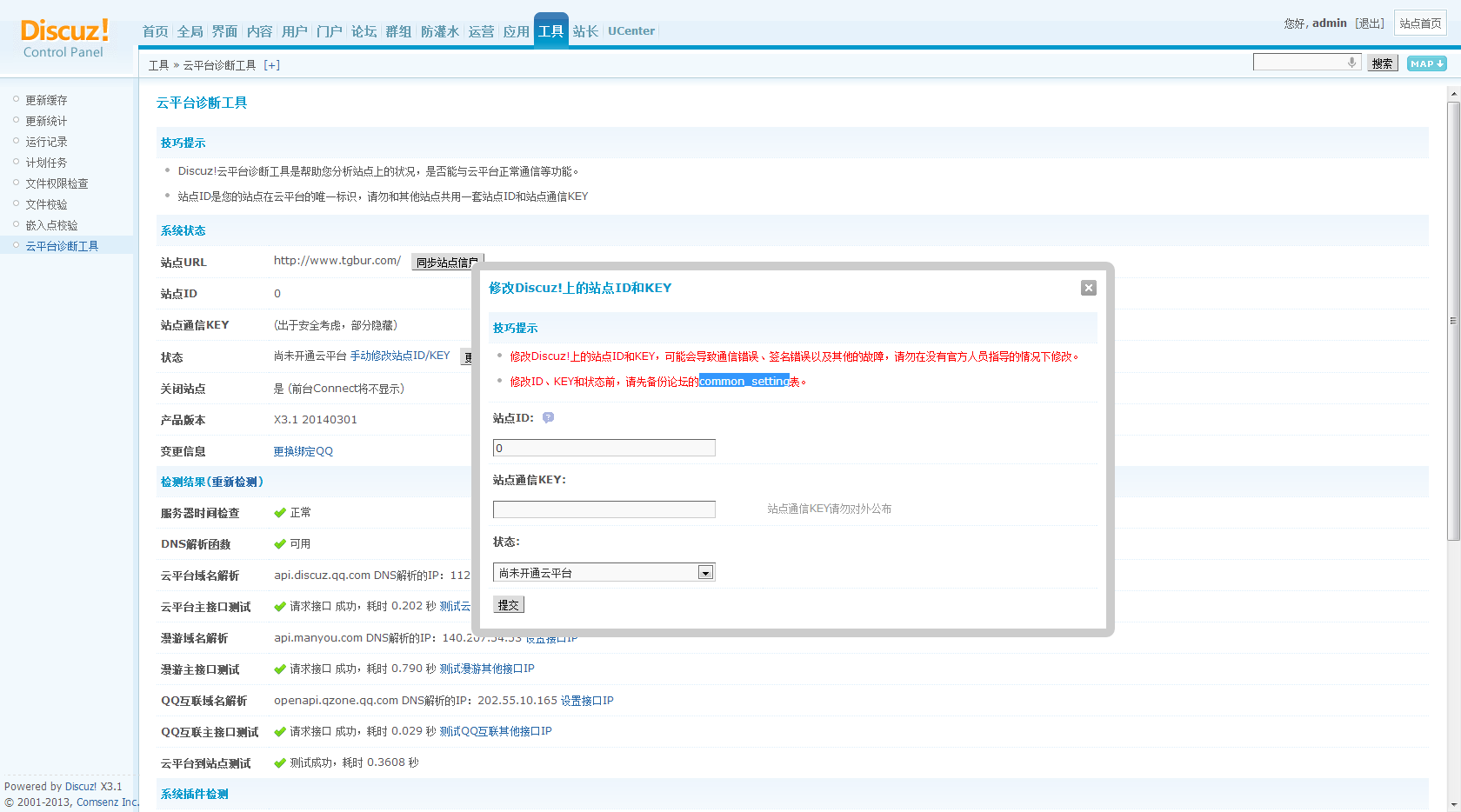The image size is (1461, 812).
Task: Click the Discuz! link in footer
Action: pos(81,787)
